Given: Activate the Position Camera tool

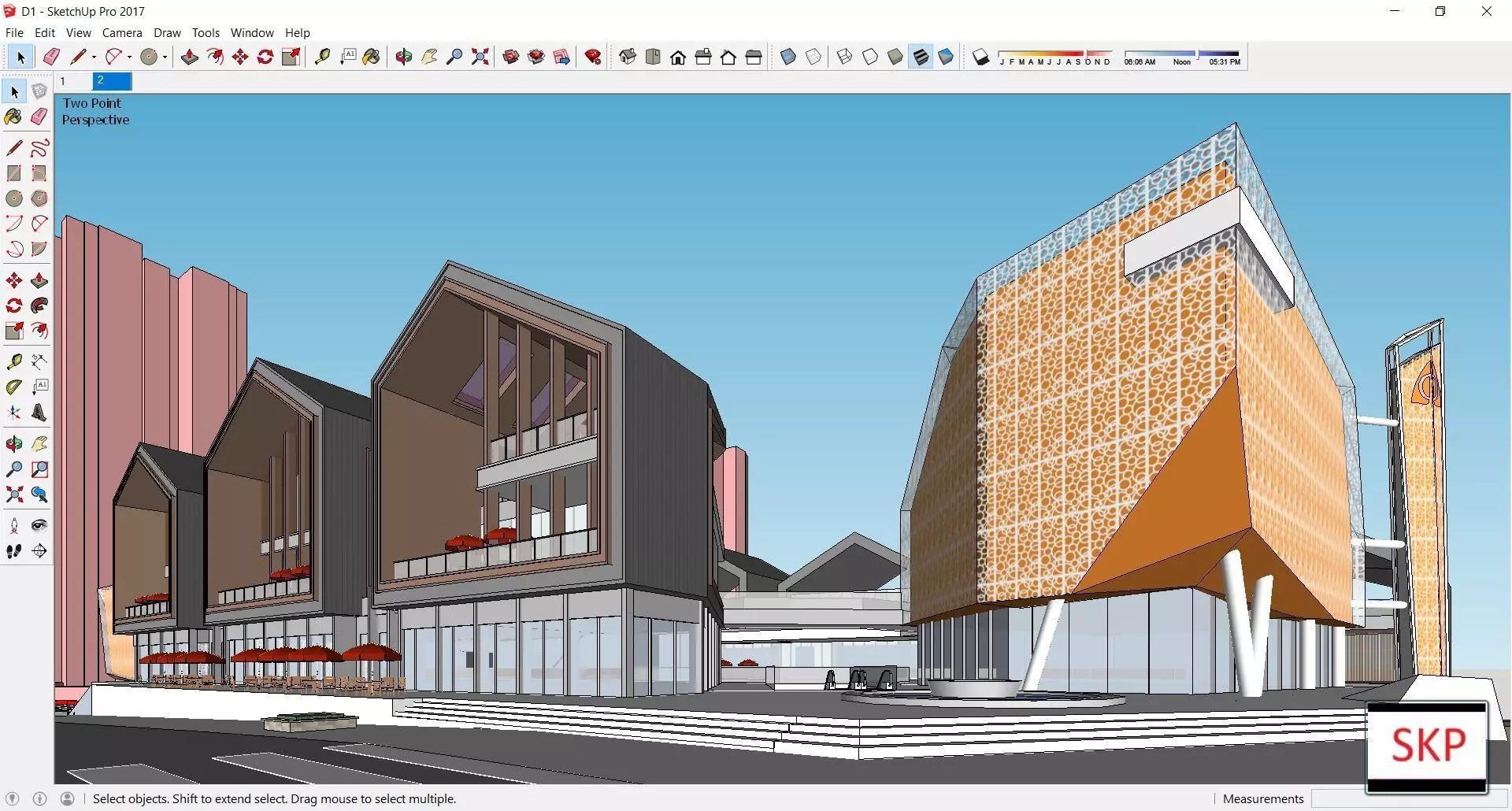Looking at the screenshot, I should [x=14, y=525].
